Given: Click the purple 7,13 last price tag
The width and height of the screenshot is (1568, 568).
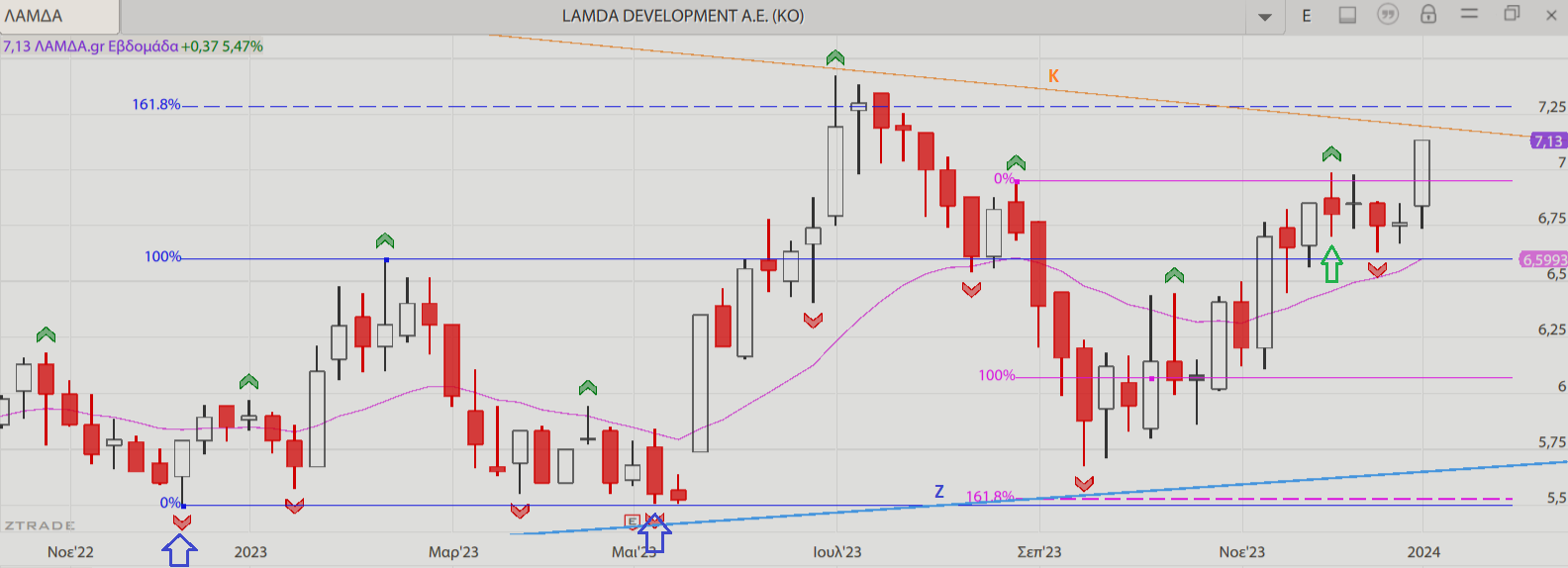Looking at the screenshot, I should tap(1549, 142).
